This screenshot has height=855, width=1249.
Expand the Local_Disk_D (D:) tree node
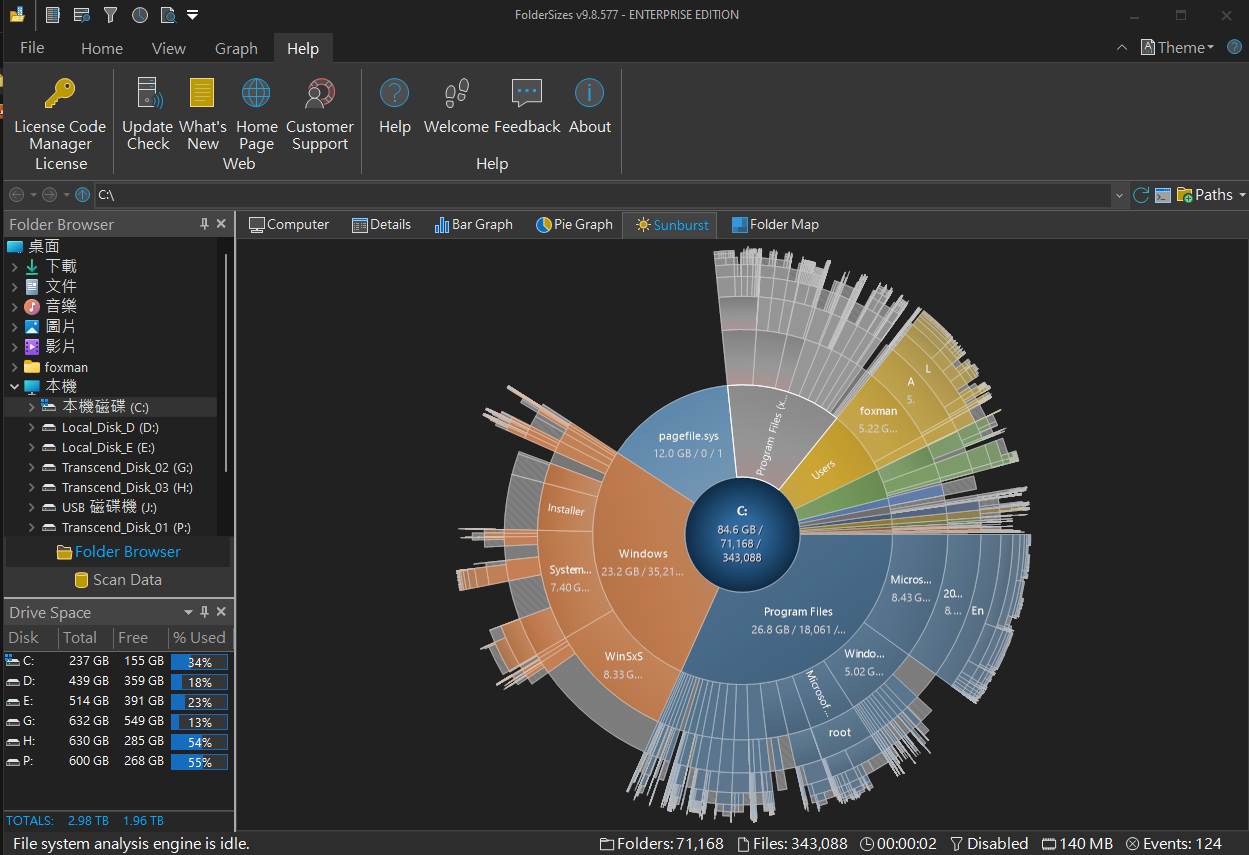[x=31, y=428]
